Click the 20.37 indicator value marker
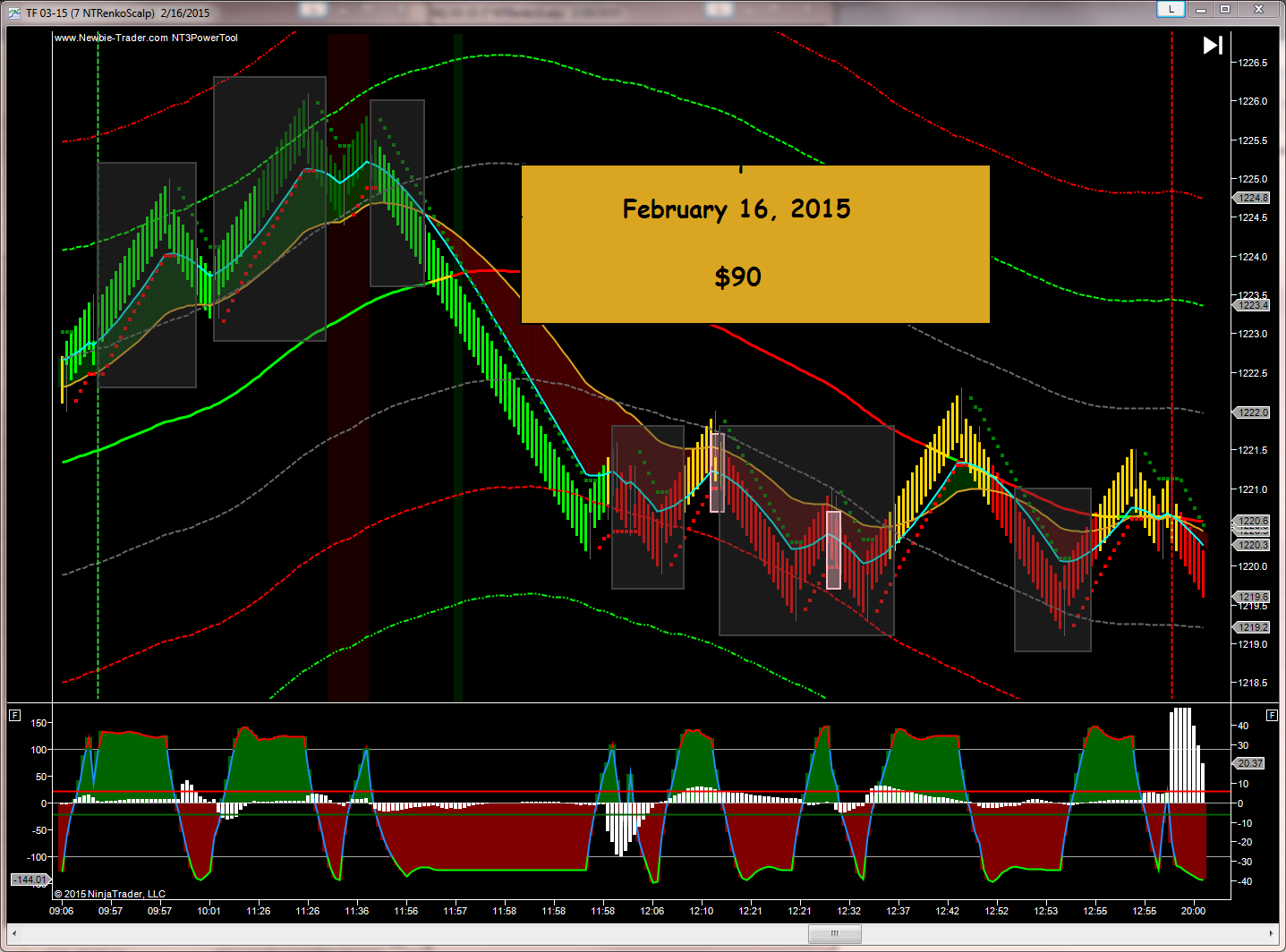This screenshot has height=952, width=1286. pyautogui.click(x=1249, y=763)
